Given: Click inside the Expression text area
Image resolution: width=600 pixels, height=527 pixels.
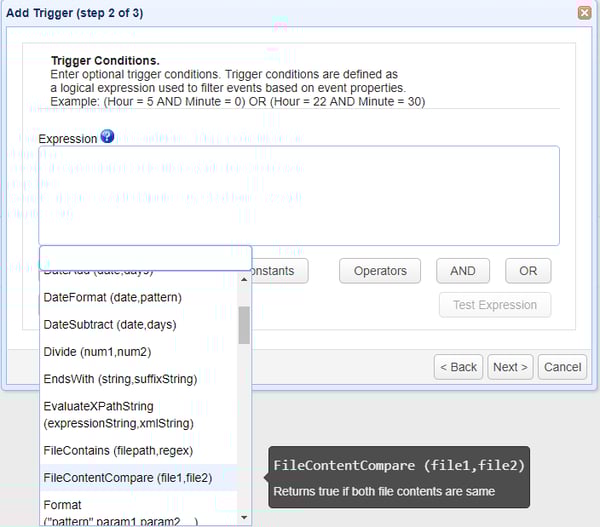Looking at the screenshot, I should pos(298,195).
